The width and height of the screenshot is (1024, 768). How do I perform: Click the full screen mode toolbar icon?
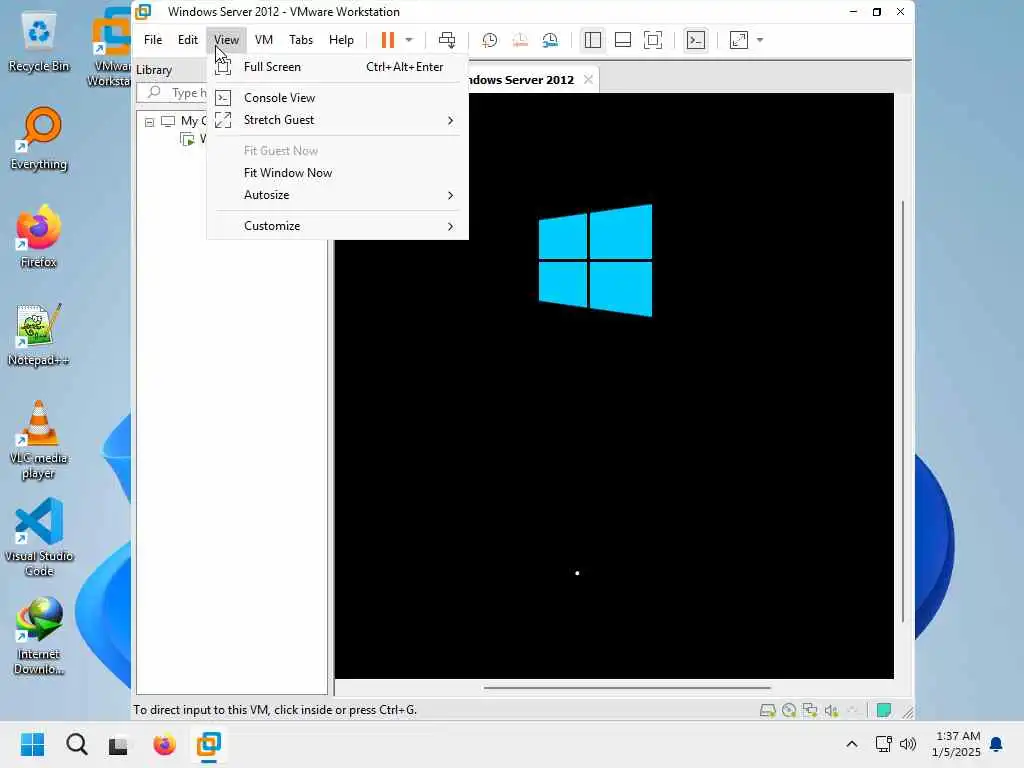[653, 40]
